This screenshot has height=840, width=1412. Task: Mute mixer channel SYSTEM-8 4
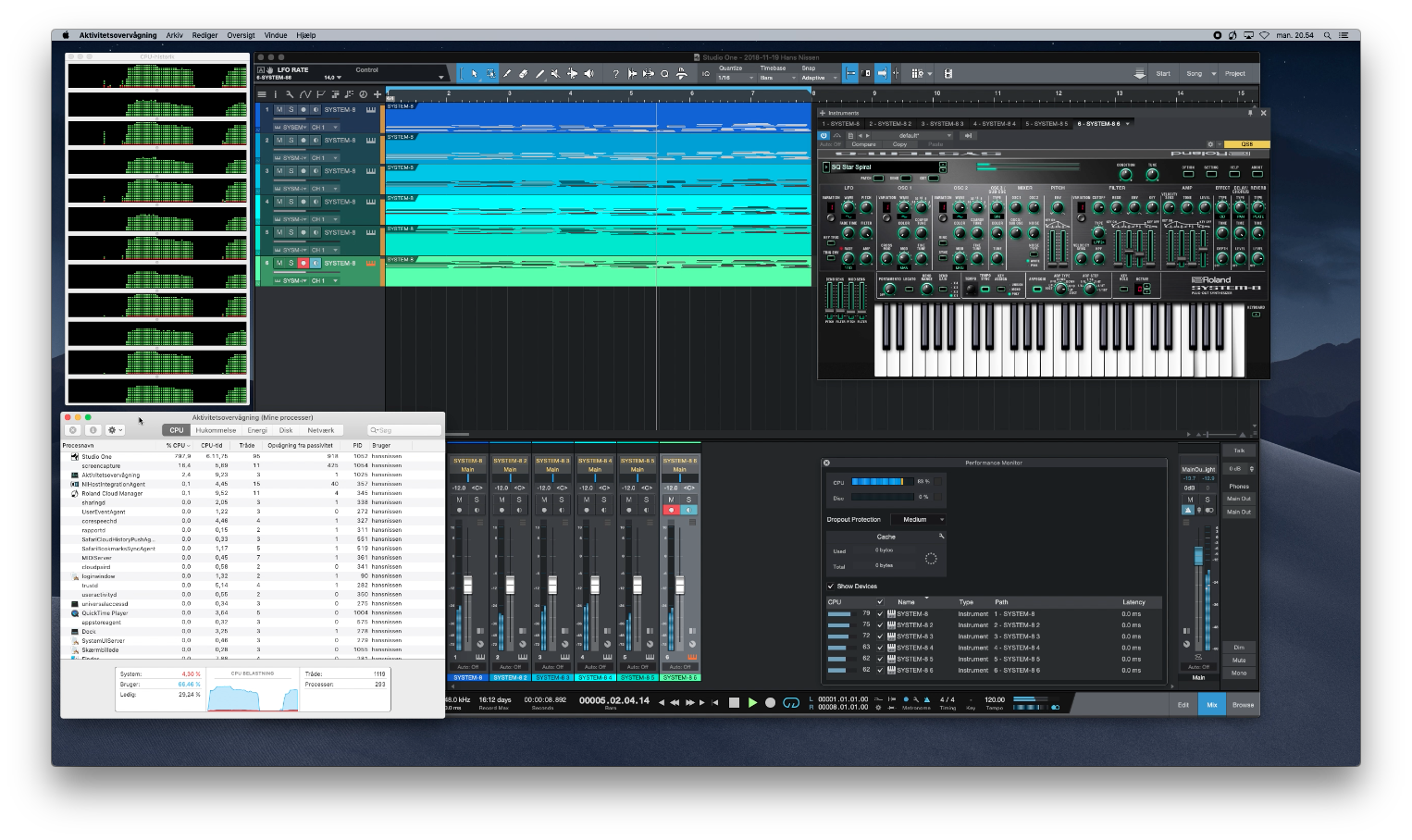[587, 500]
